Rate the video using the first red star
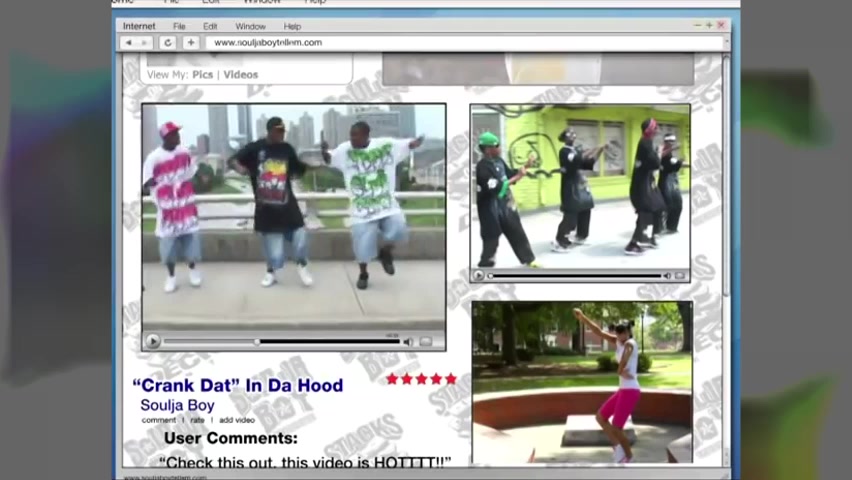The image size is (852, 480). pyautogui.click(x=392, y=379)
